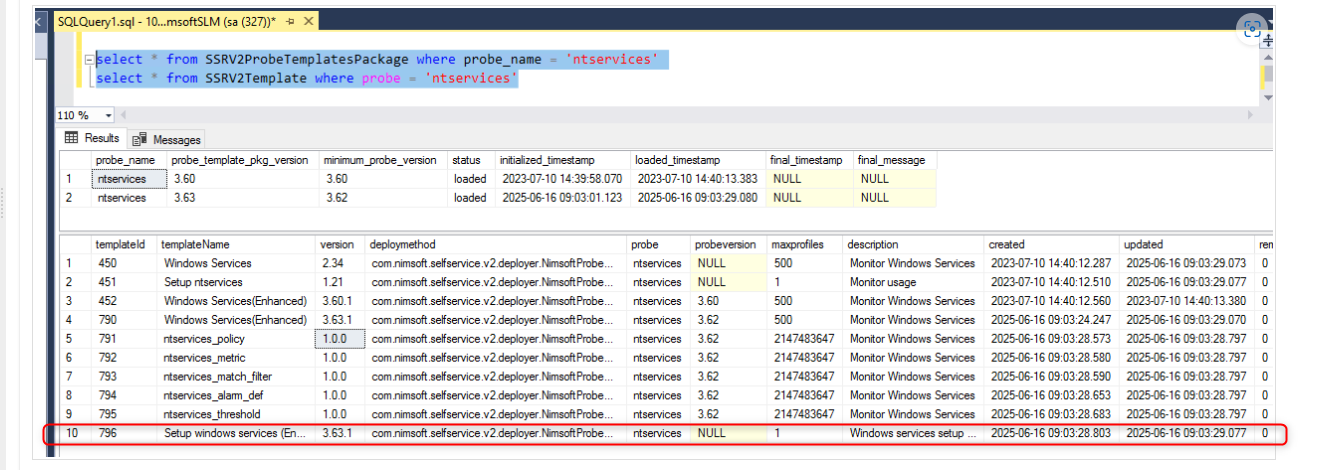Collapse the first select statement outline

coord(90,60)
